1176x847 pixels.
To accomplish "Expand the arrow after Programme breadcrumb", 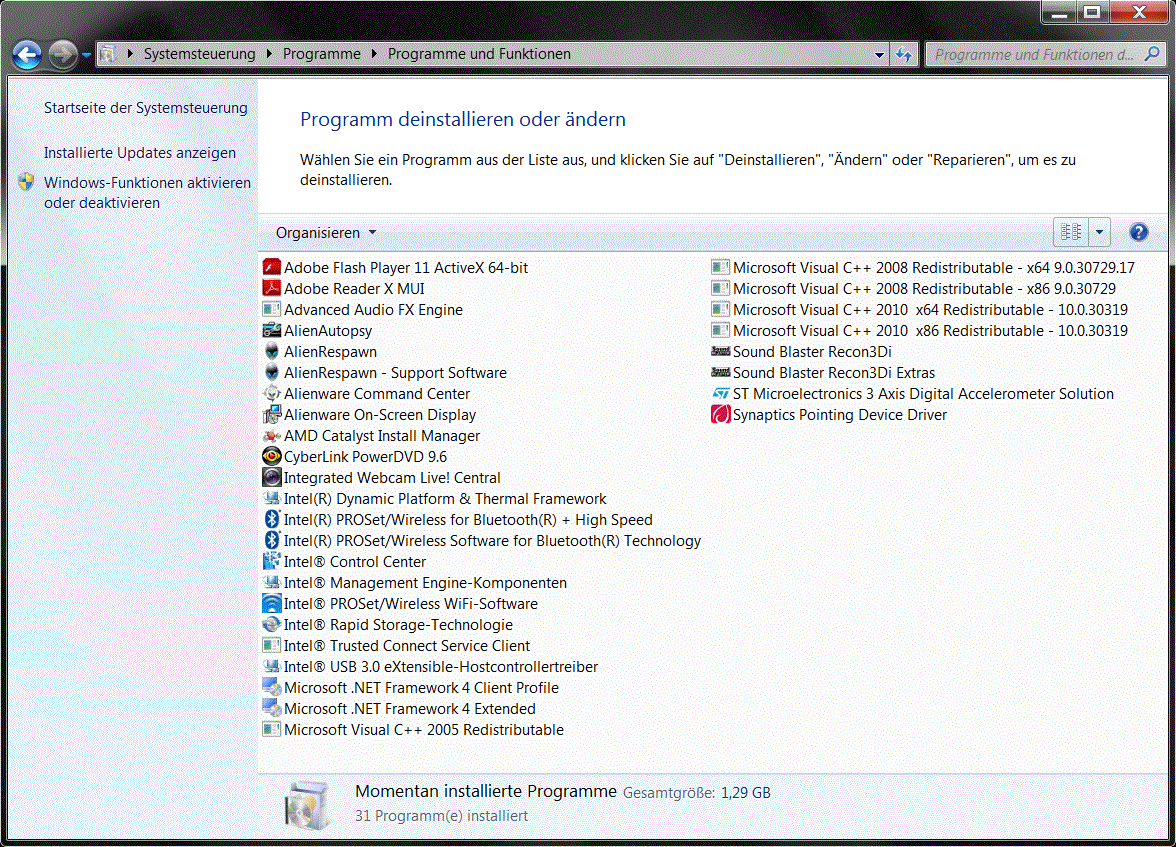I will [x=374, y=54].
